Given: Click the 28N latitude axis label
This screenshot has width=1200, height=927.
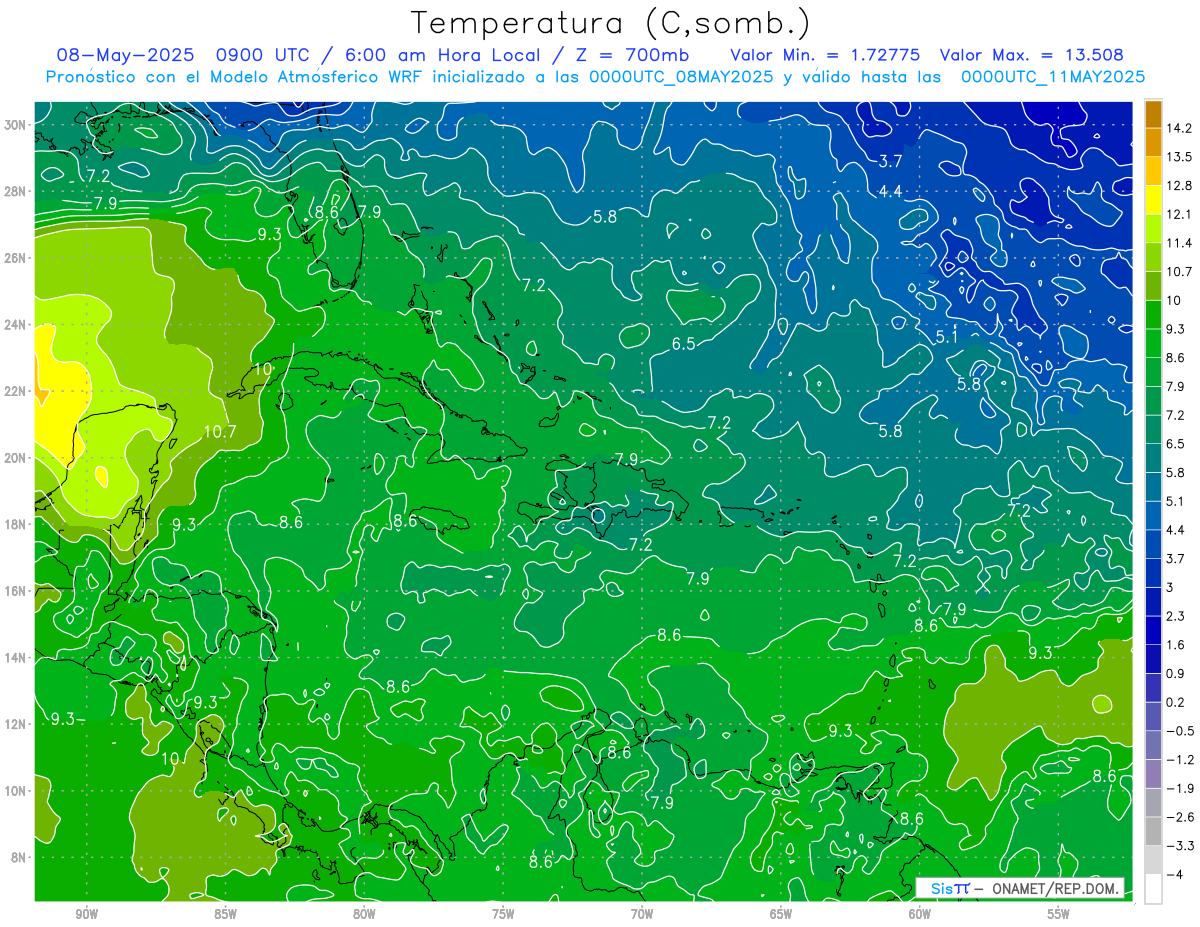Looking at the screenshot, I should (14, 191).
